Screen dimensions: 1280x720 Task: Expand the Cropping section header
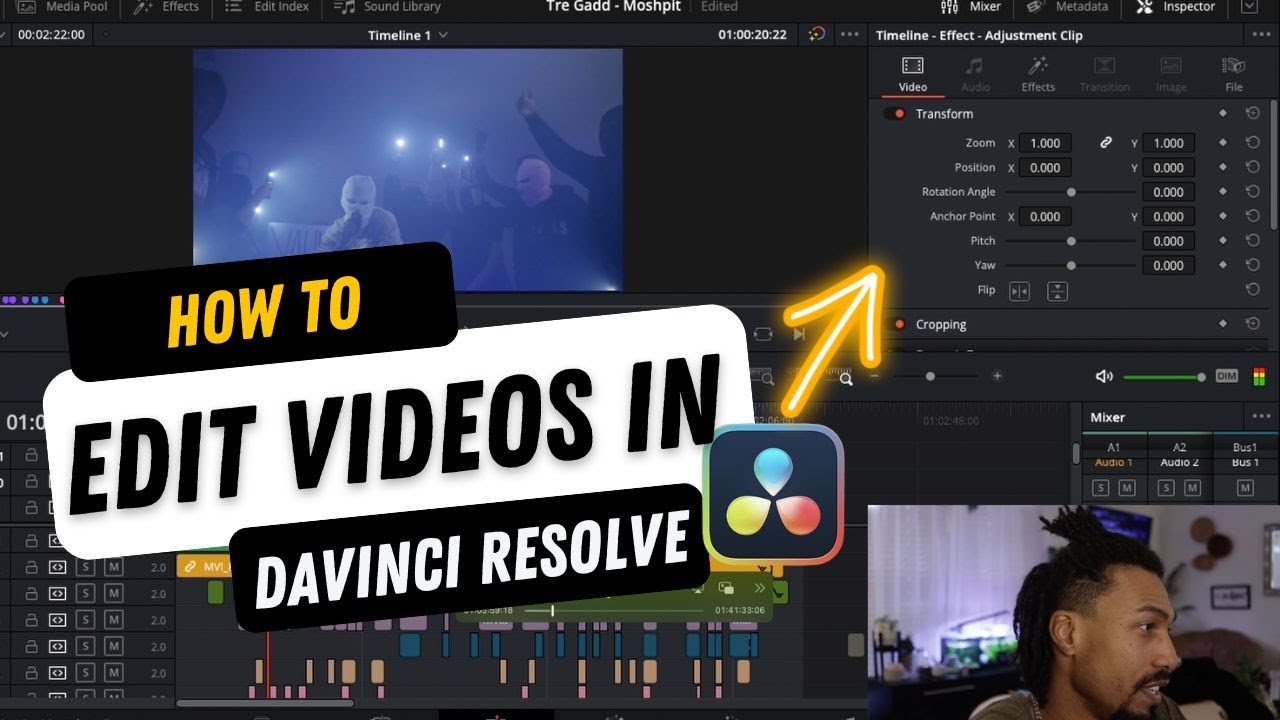[941, 324]
